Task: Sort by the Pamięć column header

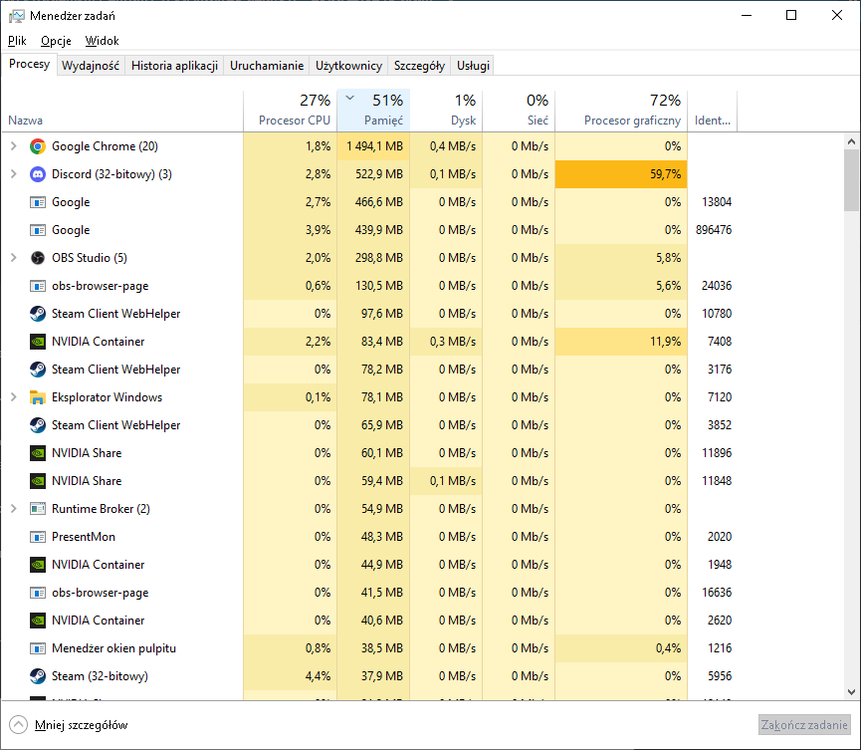Action: tap(373, 111)
